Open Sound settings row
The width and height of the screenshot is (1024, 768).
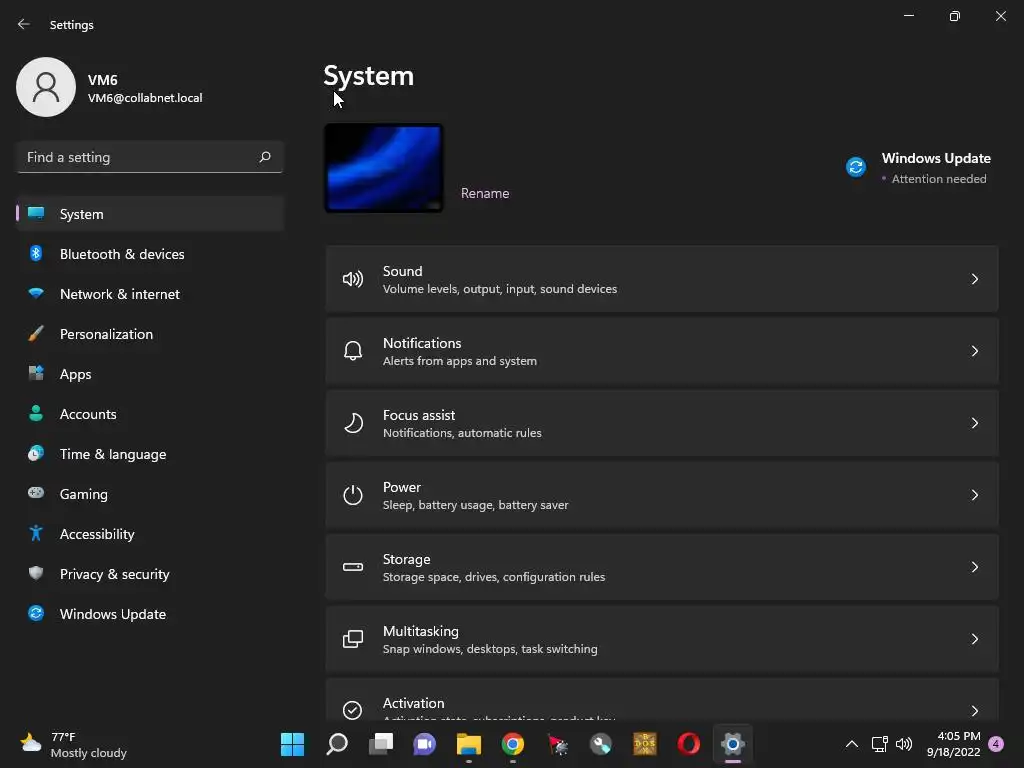tap(662, 279)
